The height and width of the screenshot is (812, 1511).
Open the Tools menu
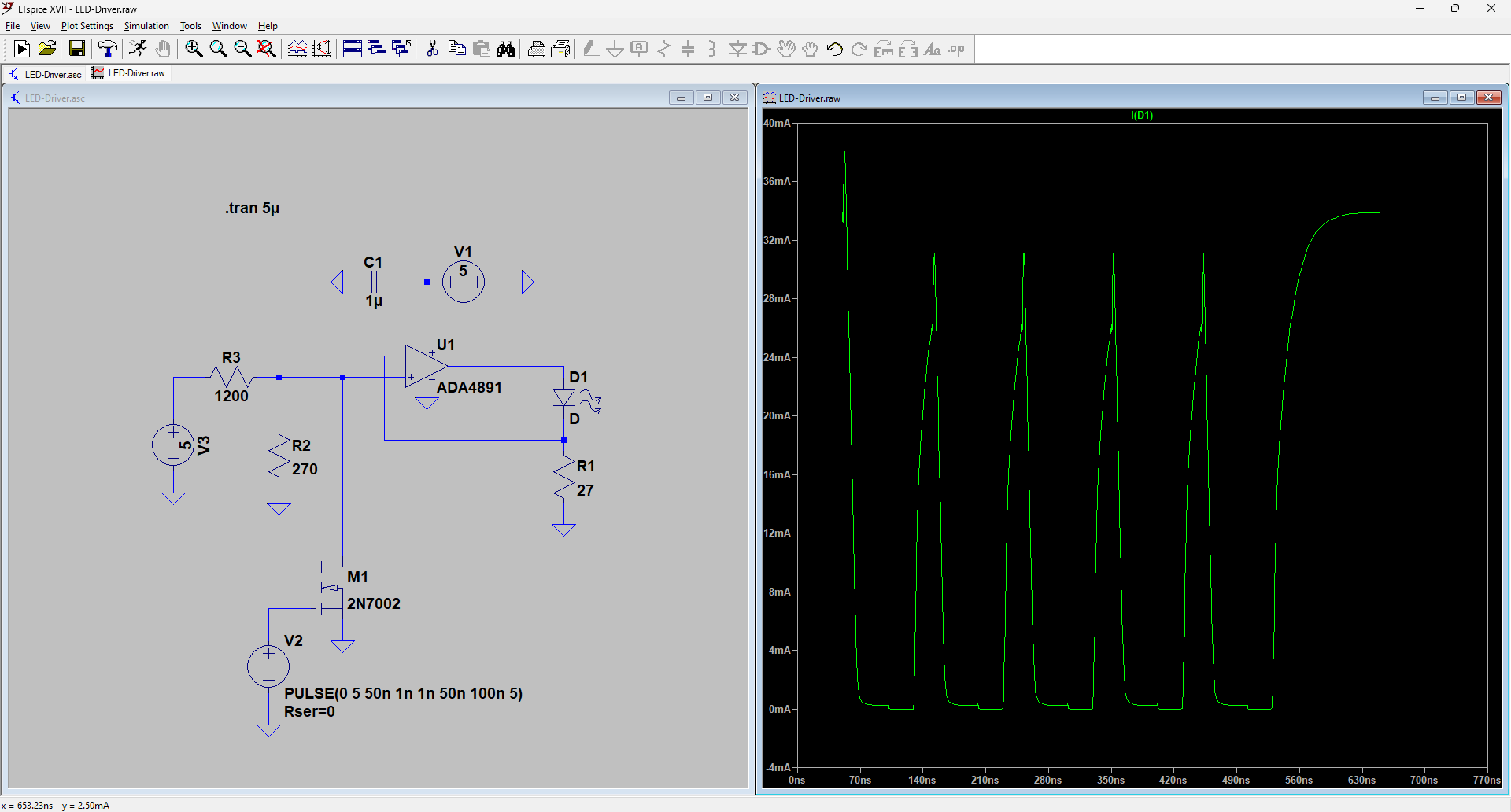click(191, 26)
